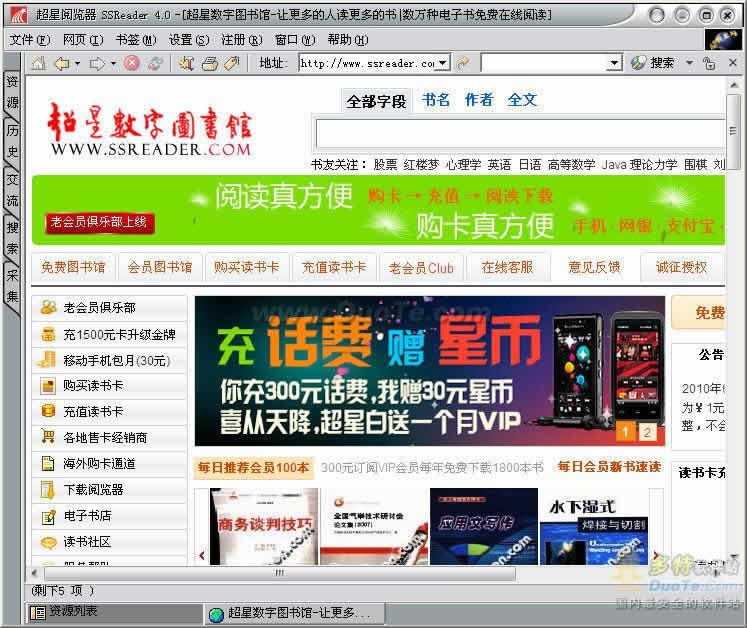Open the 窗口(W) menu
The image size is (747, 628).
pyautogui.click(x=295, y=40)
